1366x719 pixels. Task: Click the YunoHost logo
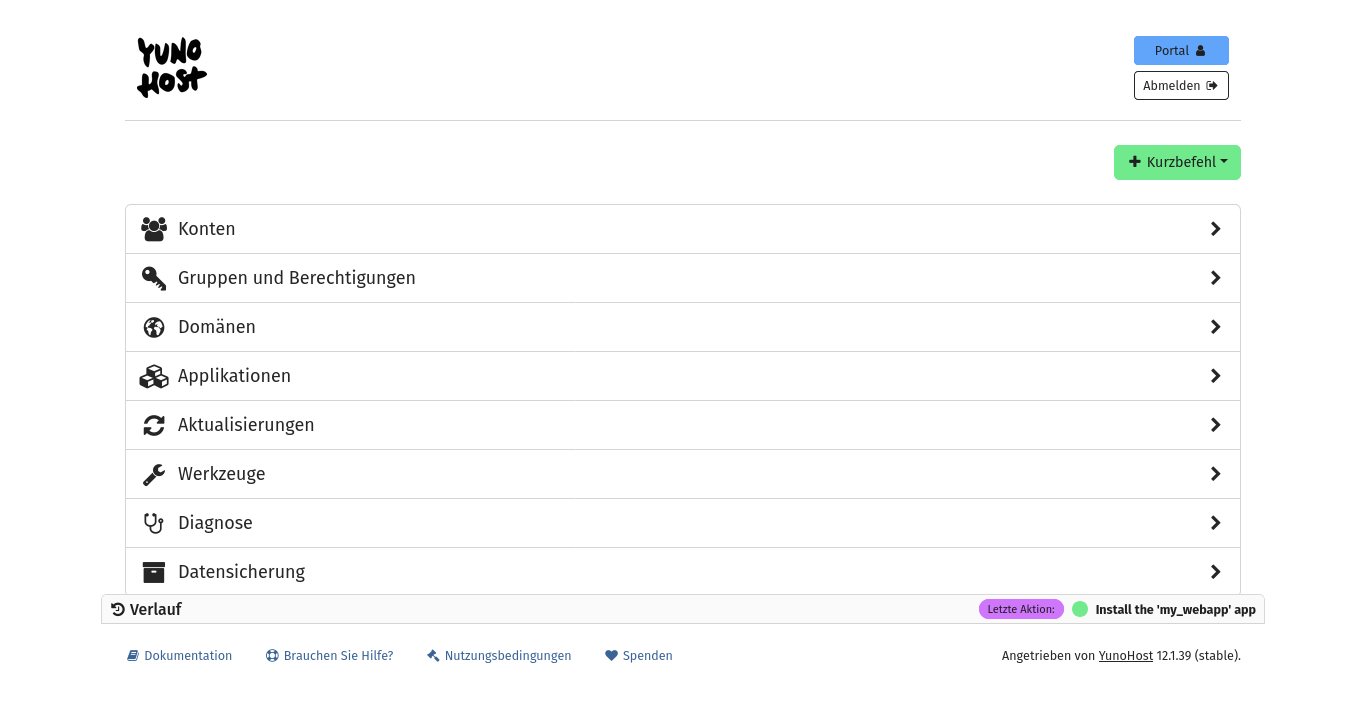tap(171, 68)
